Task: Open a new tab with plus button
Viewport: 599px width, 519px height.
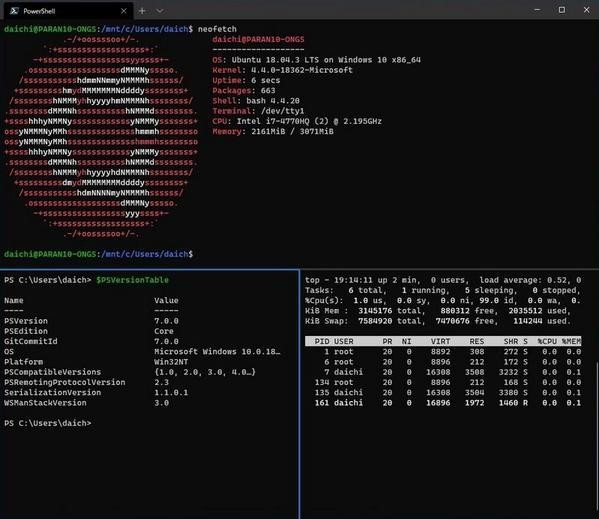Action: point(142,11)
